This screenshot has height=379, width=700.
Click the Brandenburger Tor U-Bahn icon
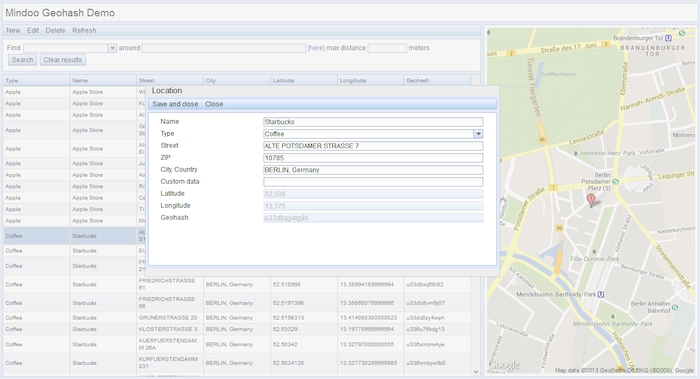668,38
